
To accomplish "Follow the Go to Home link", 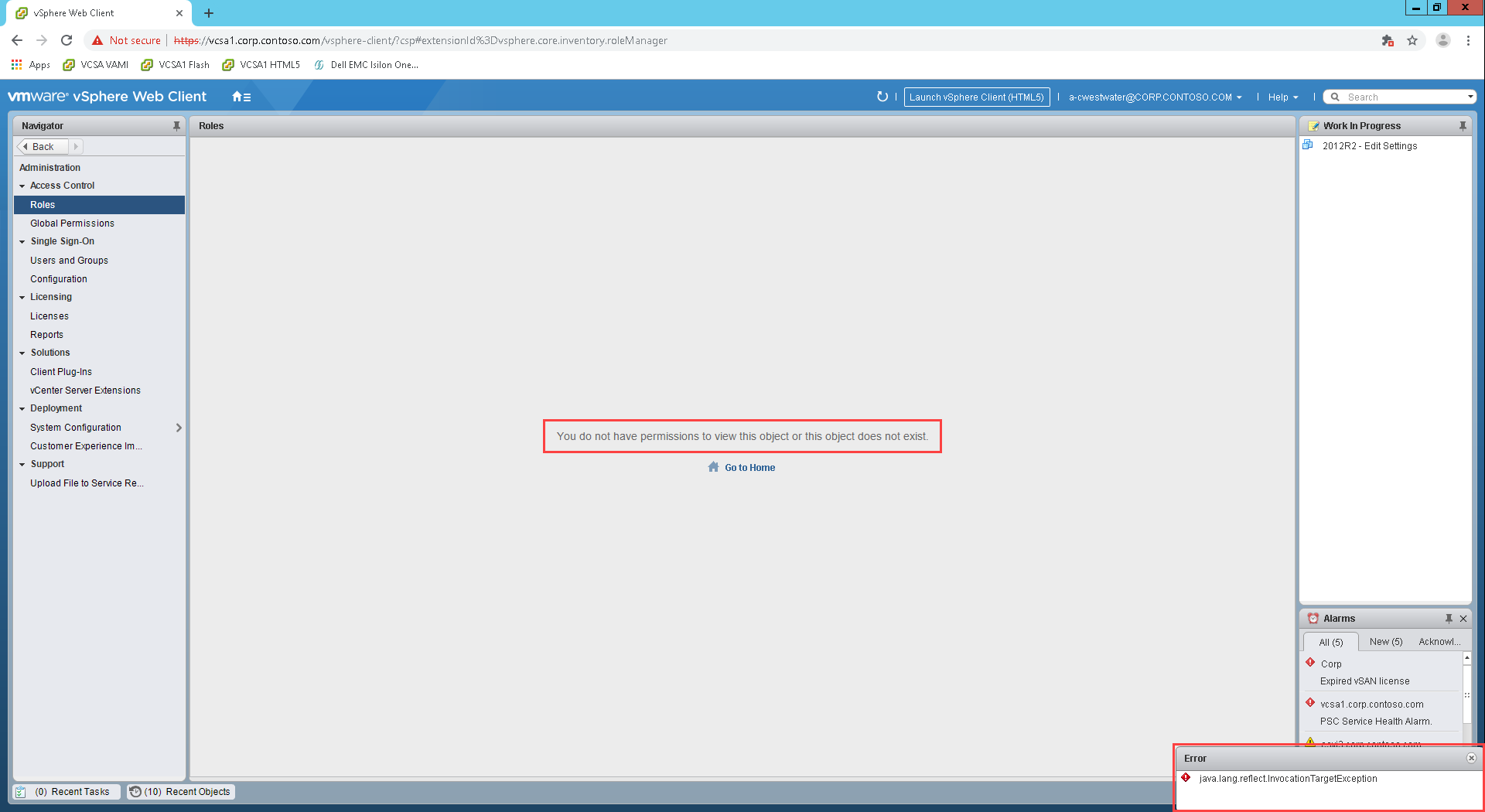I will point(749,468).
